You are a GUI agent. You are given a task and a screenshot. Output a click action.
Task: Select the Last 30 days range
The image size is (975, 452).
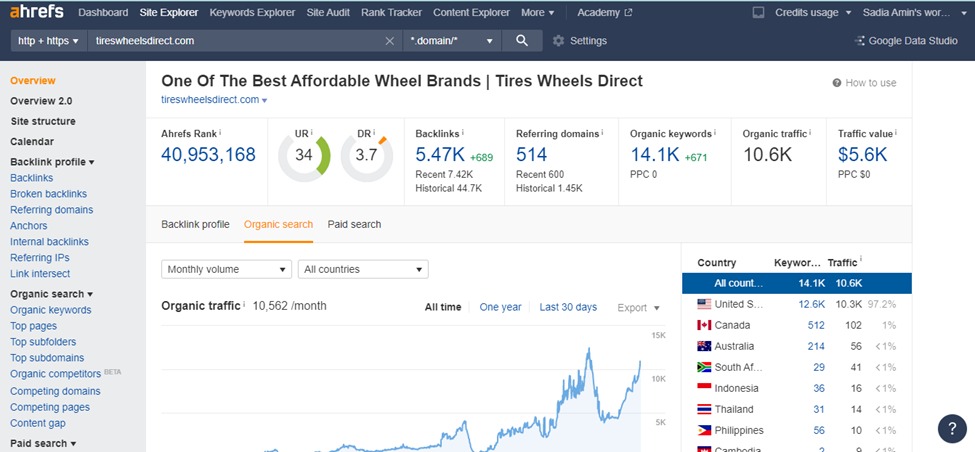tap(568, 307)
